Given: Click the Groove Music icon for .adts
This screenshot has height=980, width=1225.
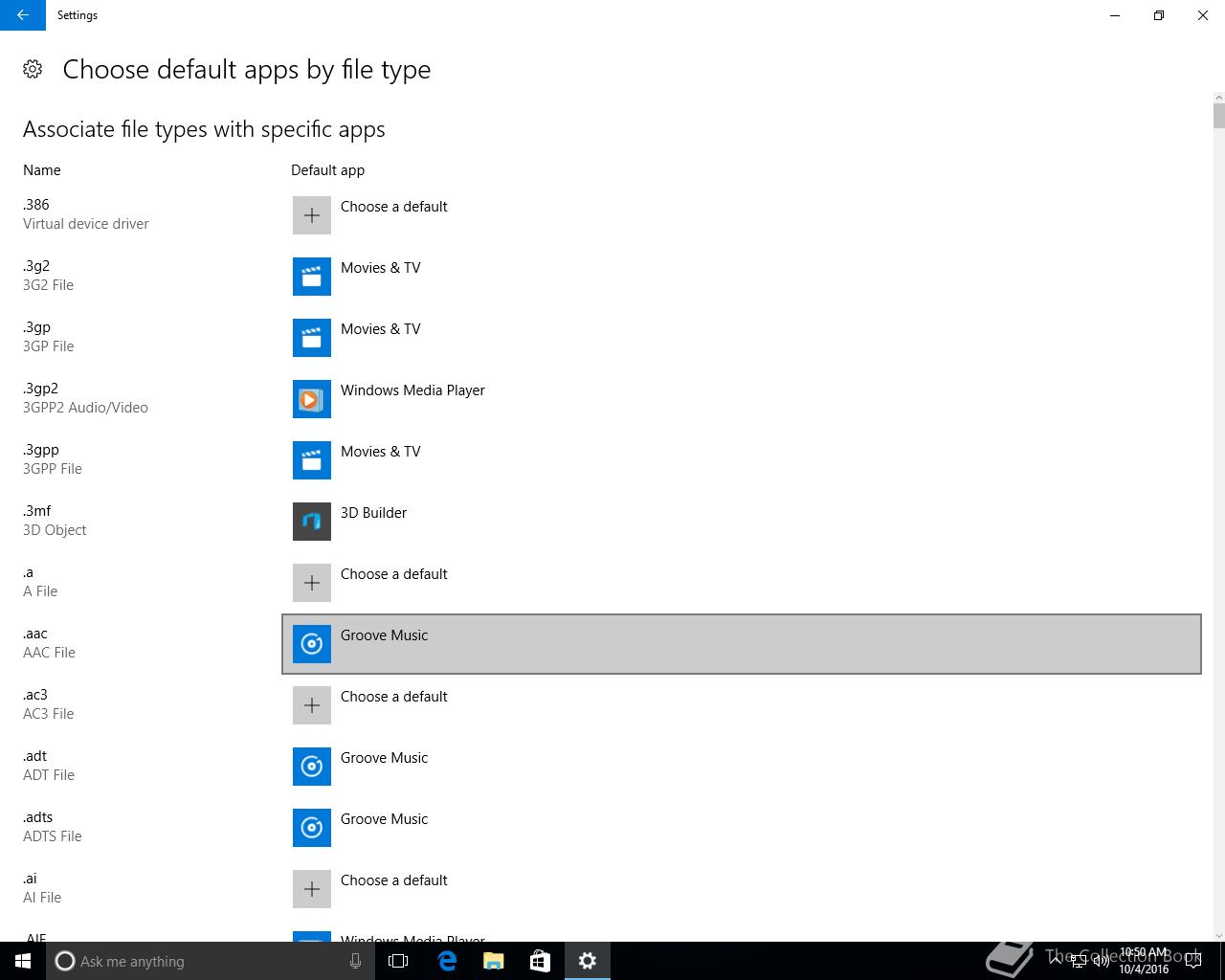Looking at the screenshot, I should pos(312,828).
